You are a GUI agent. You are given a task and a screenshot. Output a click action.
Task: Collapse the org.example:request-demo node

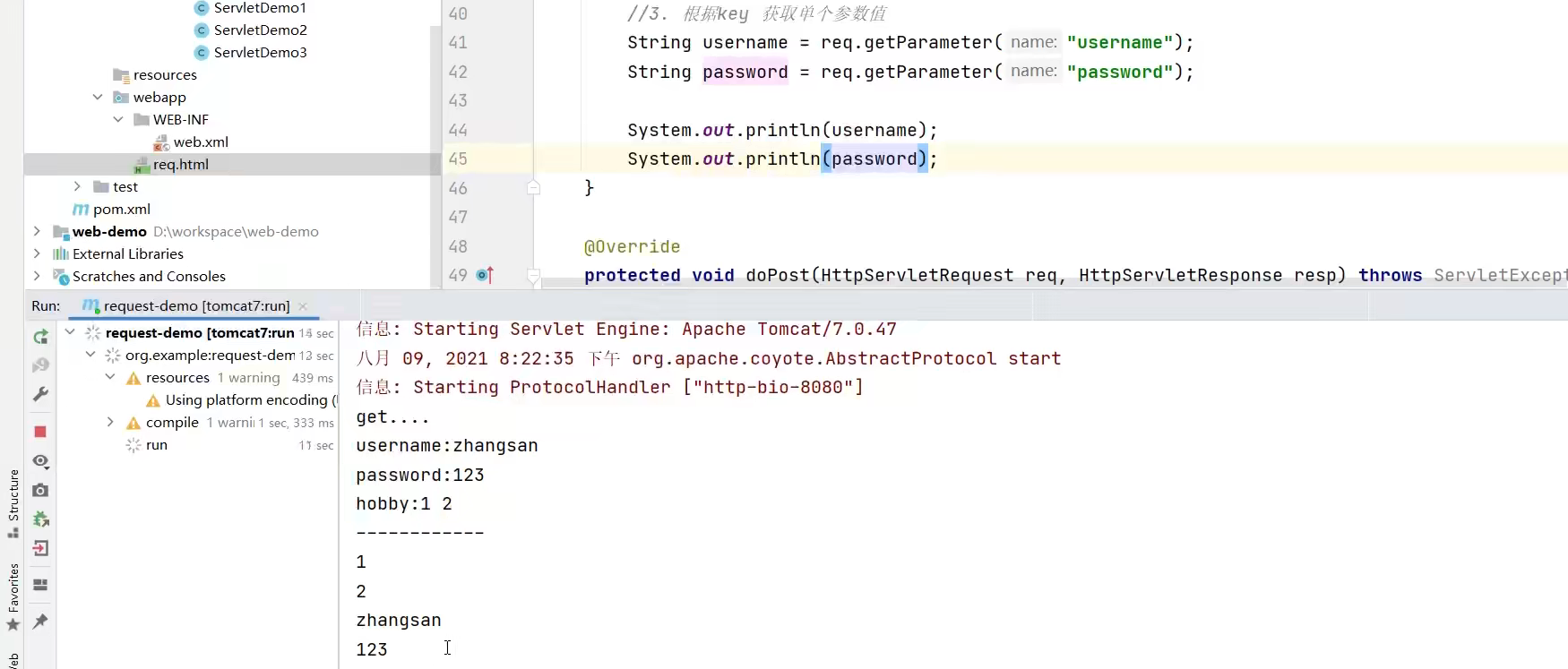coord(90,355)
